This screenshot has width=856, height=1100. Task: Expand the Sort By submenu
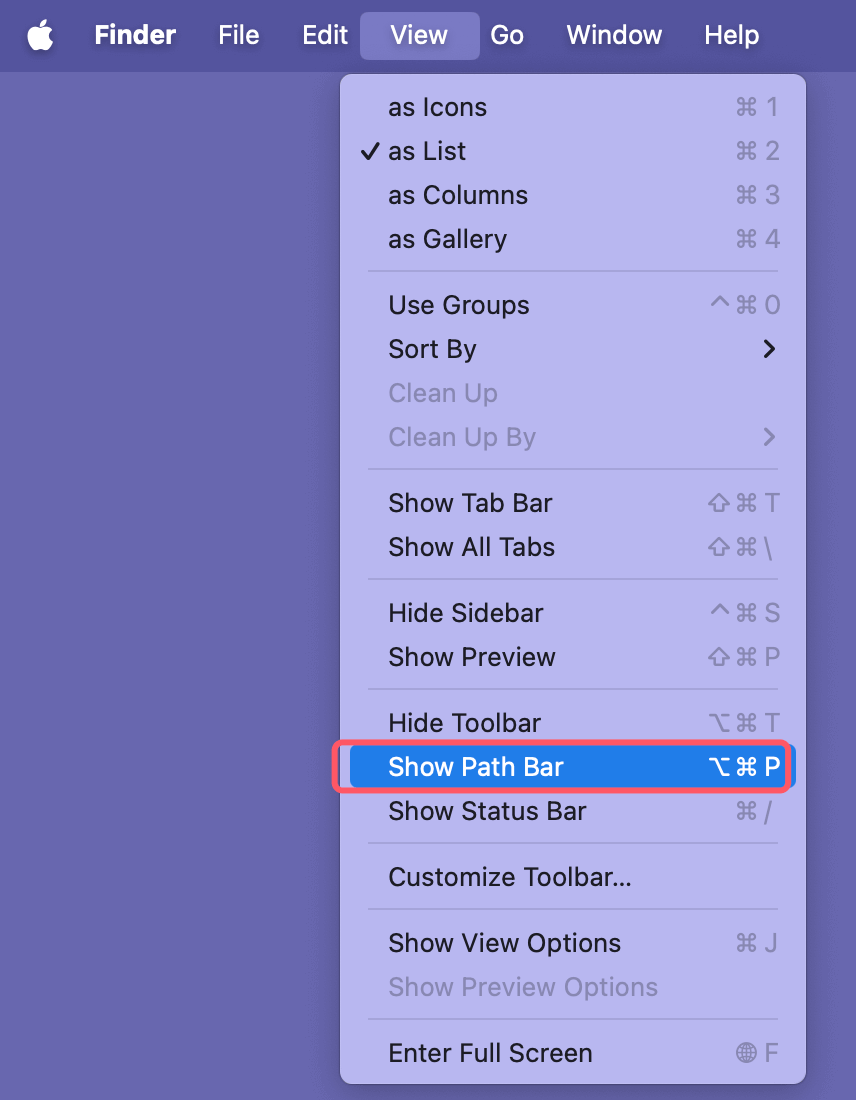(432, 349)
